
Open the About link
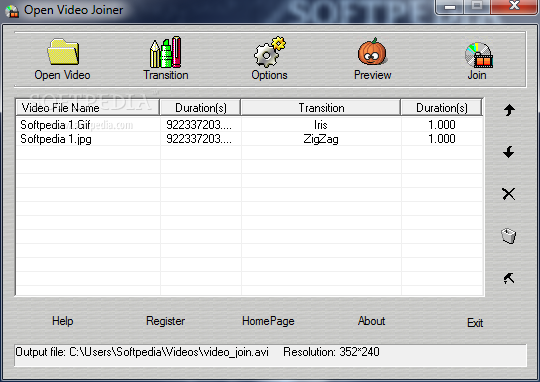371,321
